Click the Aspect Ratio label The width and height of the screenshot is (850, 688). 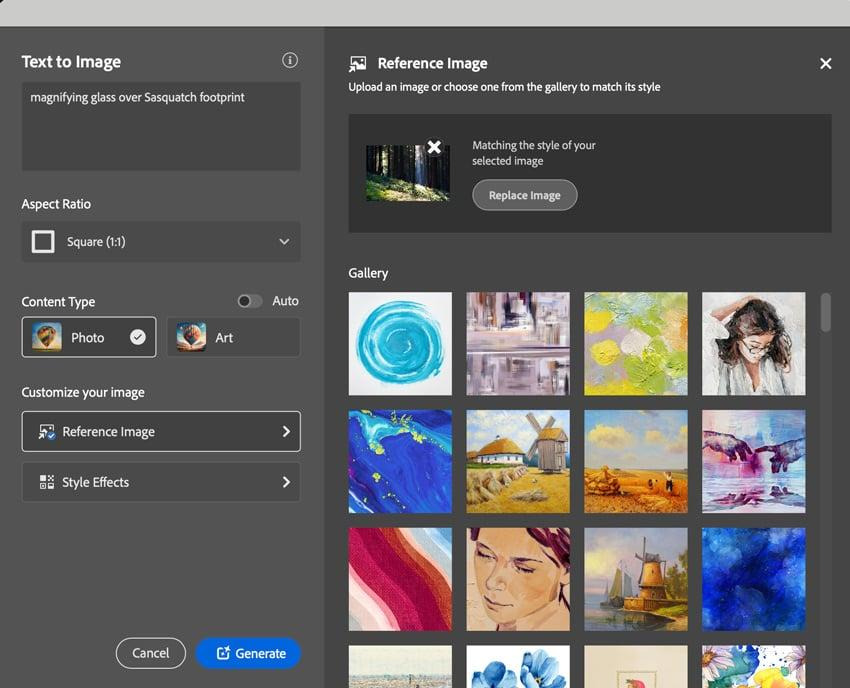tap(56, 204)
